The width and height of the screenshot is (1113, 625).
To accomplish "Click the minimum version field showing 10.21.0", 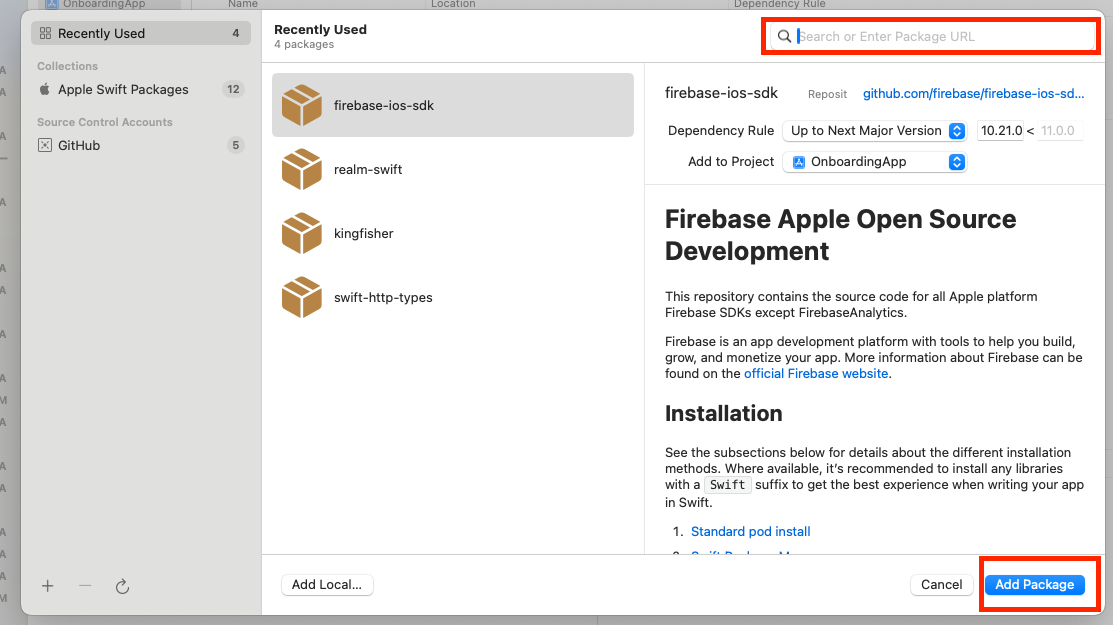I will click(1000, 131).
